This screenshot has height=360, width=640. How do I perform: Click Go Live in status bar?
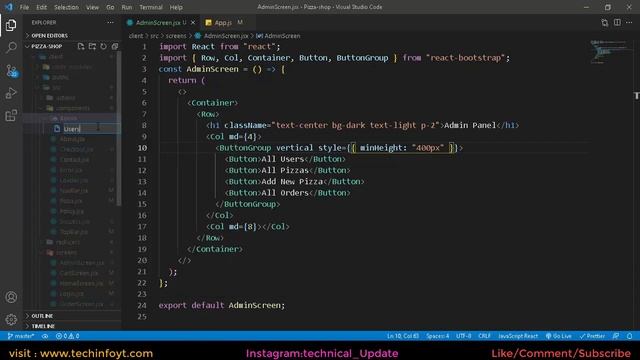(x=558, y=336)
